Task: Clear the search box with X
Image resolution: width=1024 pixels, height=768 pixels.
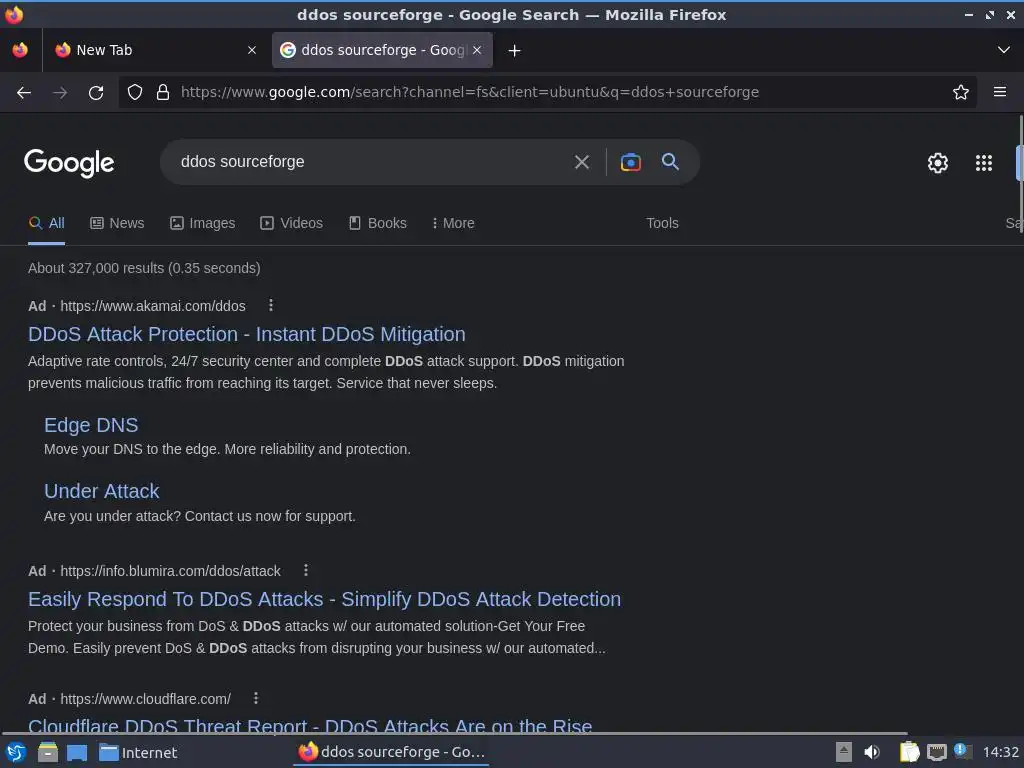Action: click(581, 162)
